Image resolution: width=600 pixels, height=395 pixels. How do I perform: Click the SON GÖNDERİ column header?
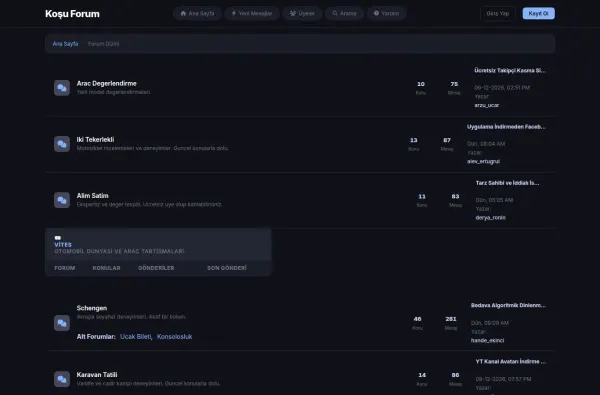[227, 268]
